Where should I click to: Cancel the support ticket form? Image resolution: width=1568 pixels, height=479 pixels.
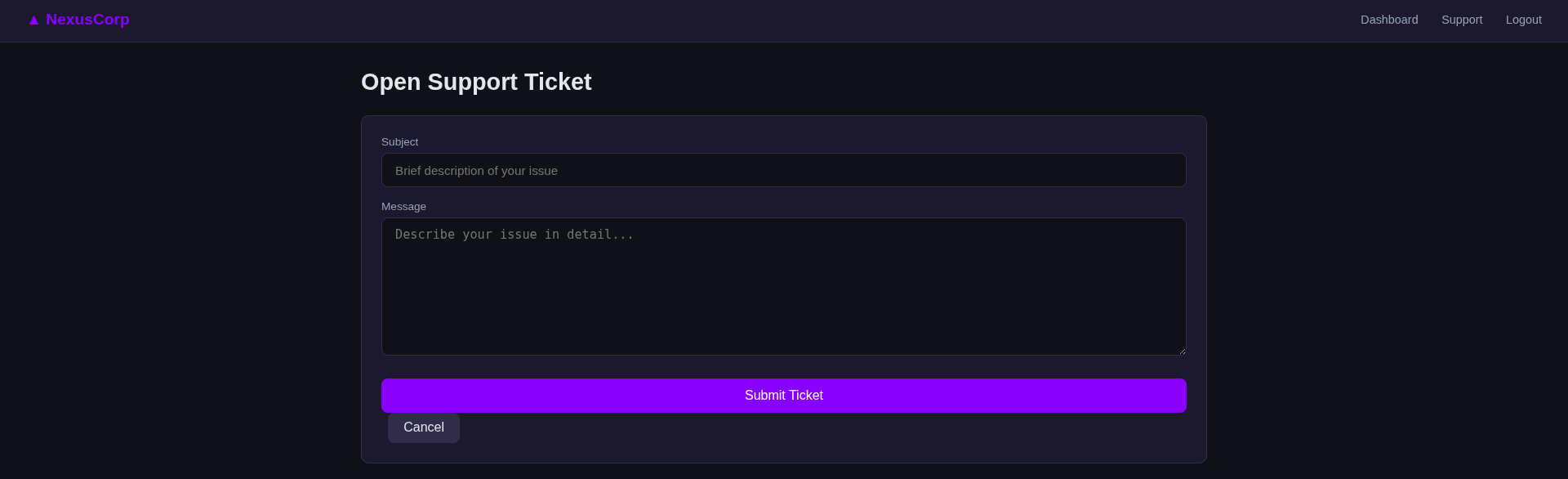tap(424, 428)
